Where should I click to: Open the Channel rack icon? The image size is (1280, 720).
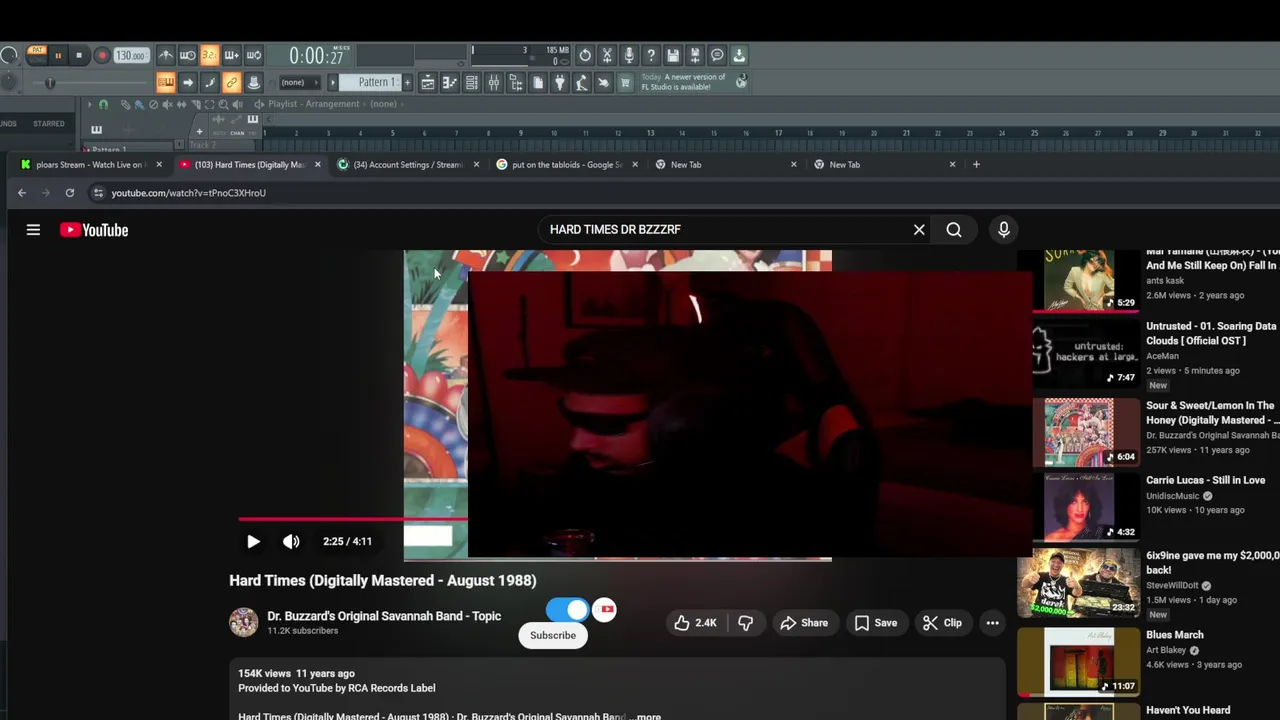[x=471, y=83]
